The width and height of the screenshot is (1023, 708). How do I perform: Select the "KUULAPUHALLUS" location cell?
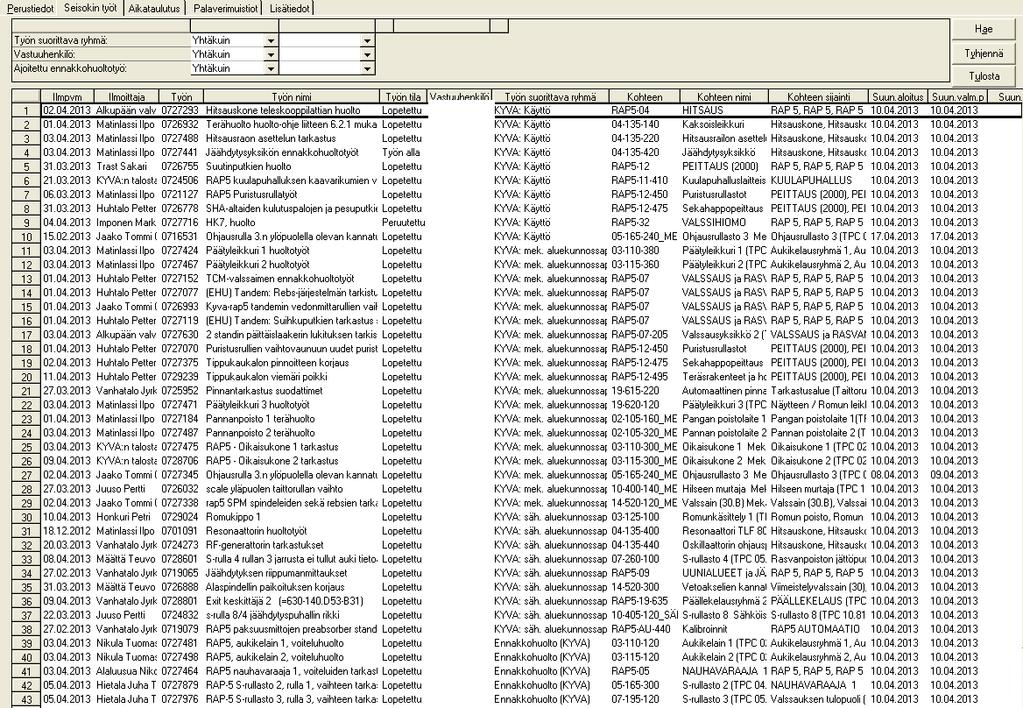[818, 181]
